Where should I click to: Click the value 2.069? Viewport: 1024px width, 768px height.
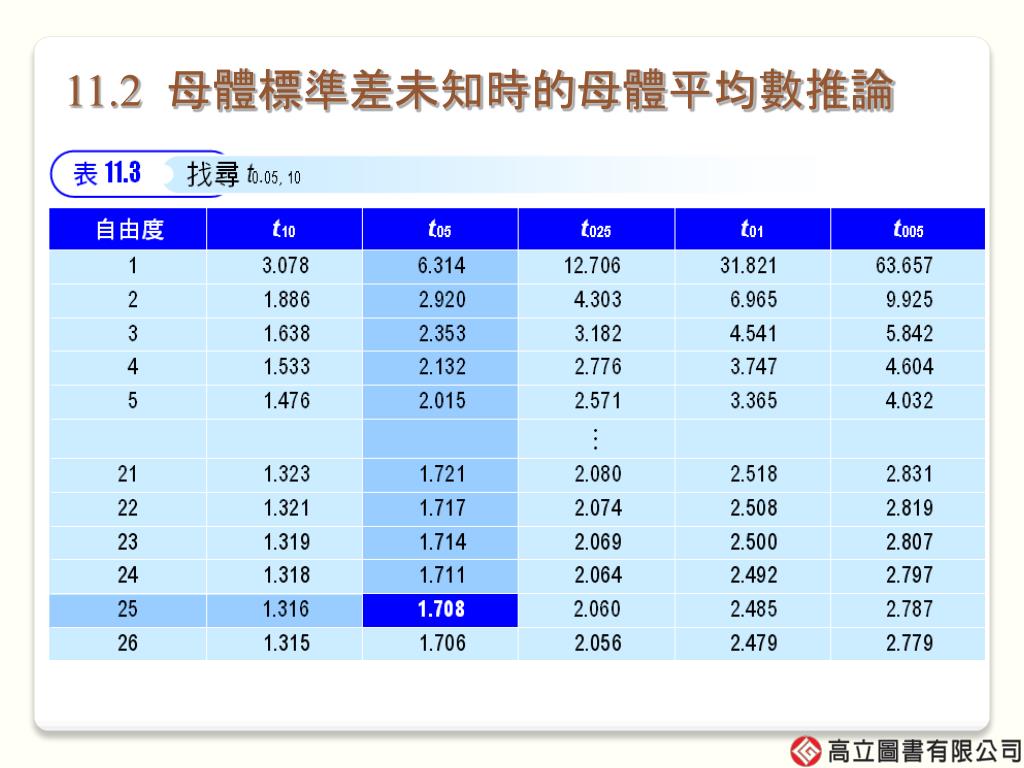click(x=598, y=542)
